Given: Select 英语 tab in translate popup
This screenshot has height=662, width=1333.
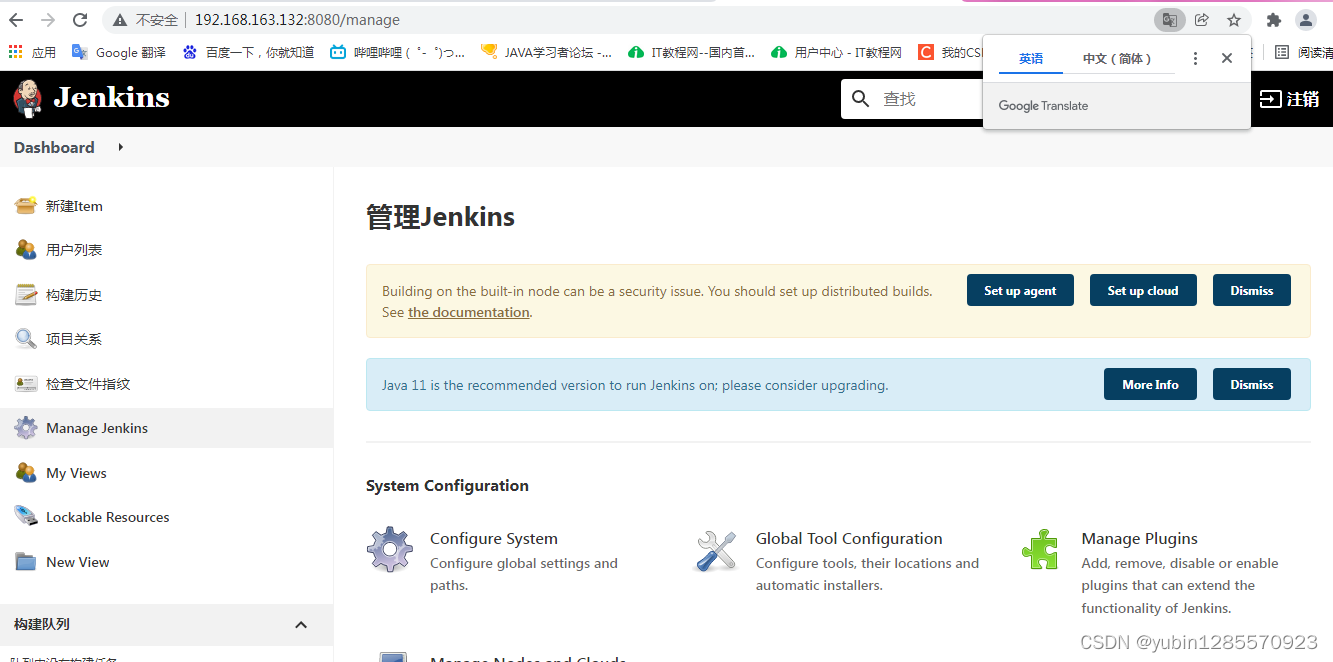Looking at the screenshot, I should pos(1031,58).
